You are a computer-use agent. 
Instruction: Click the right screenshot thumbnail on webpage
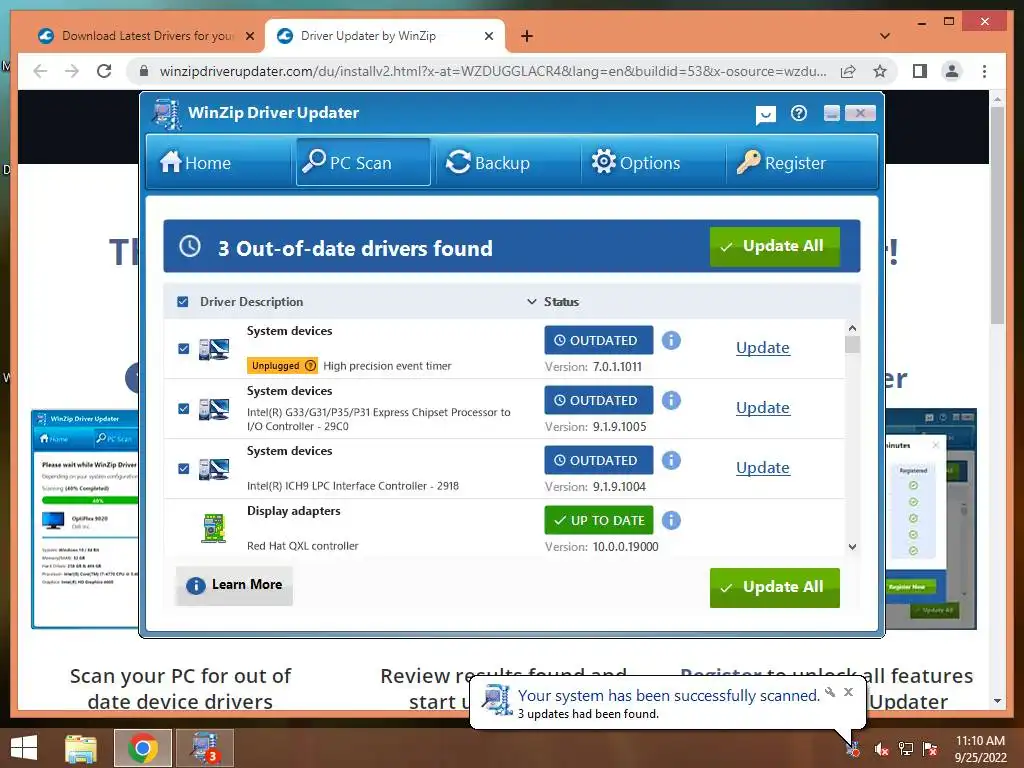(931, 519)
